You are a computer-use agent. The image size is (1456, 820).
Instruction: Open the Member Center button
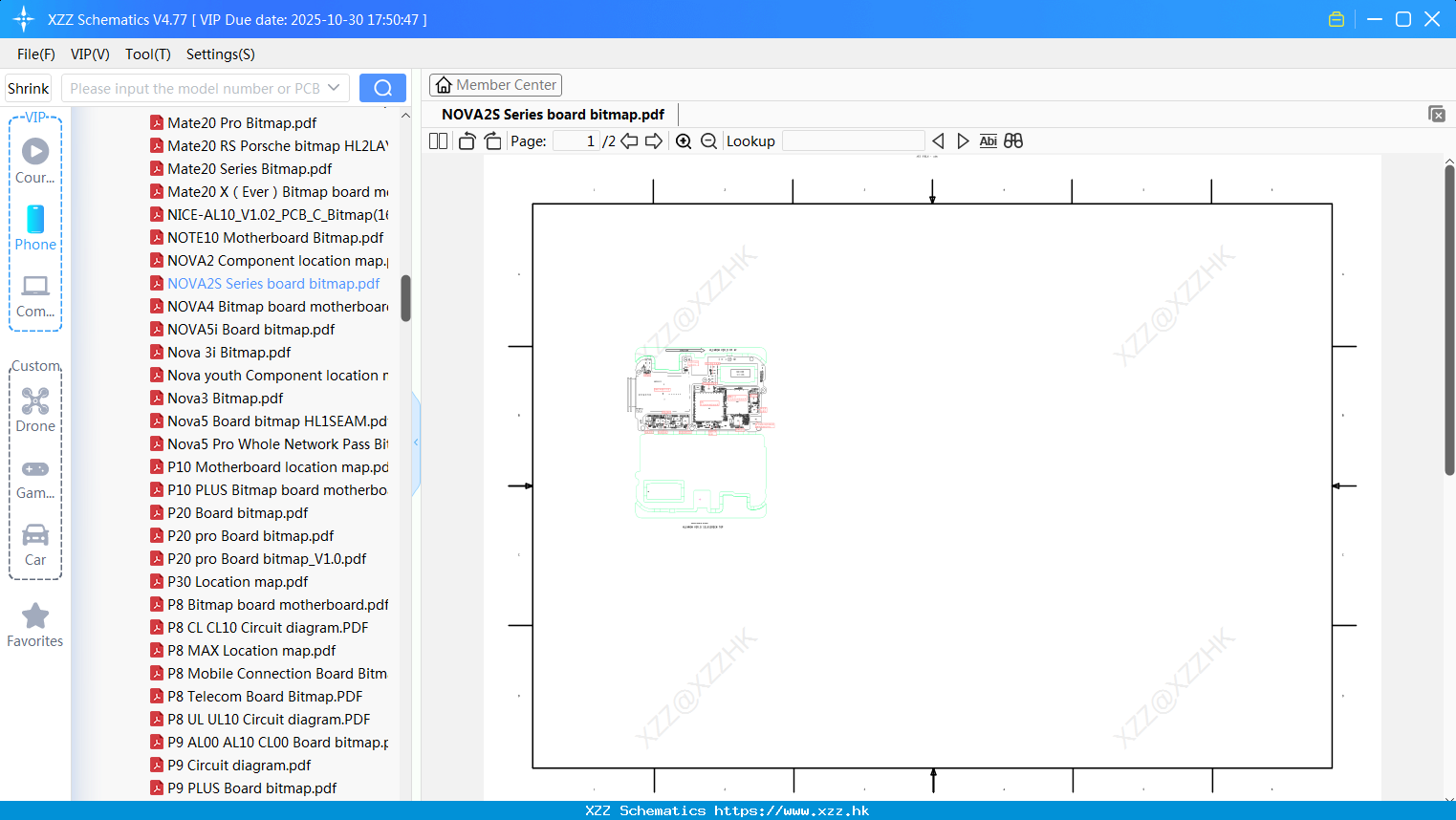[x=495, y=85]
